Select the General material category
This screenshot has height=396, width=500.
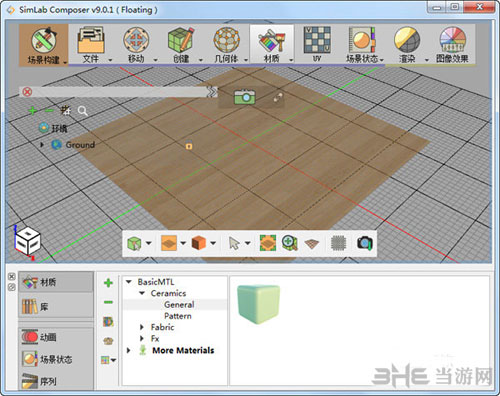(x=179, y=304)
